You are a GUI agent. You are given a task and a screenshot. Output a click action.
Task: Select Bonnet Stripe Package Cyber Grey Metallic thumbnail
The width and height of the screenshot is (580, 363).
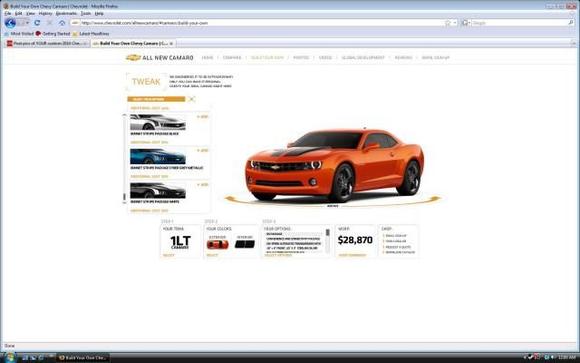[158, 157]
